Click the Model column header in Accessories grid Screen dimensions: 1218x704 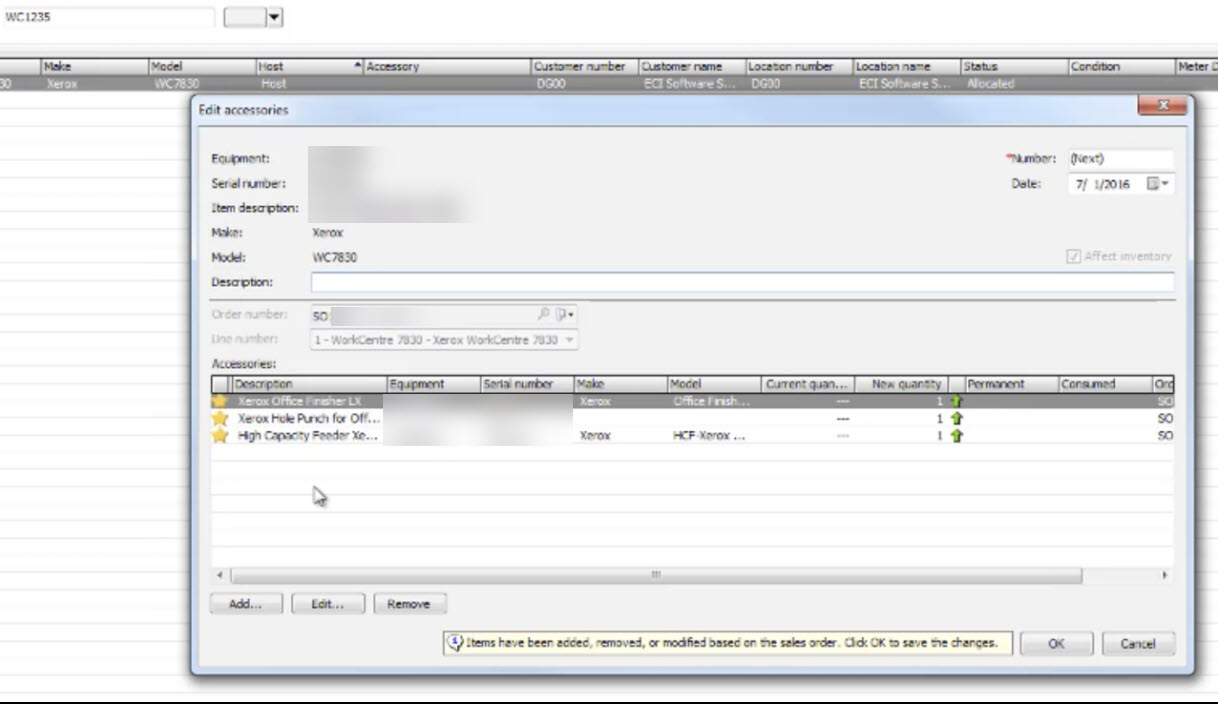coord(715,384)
